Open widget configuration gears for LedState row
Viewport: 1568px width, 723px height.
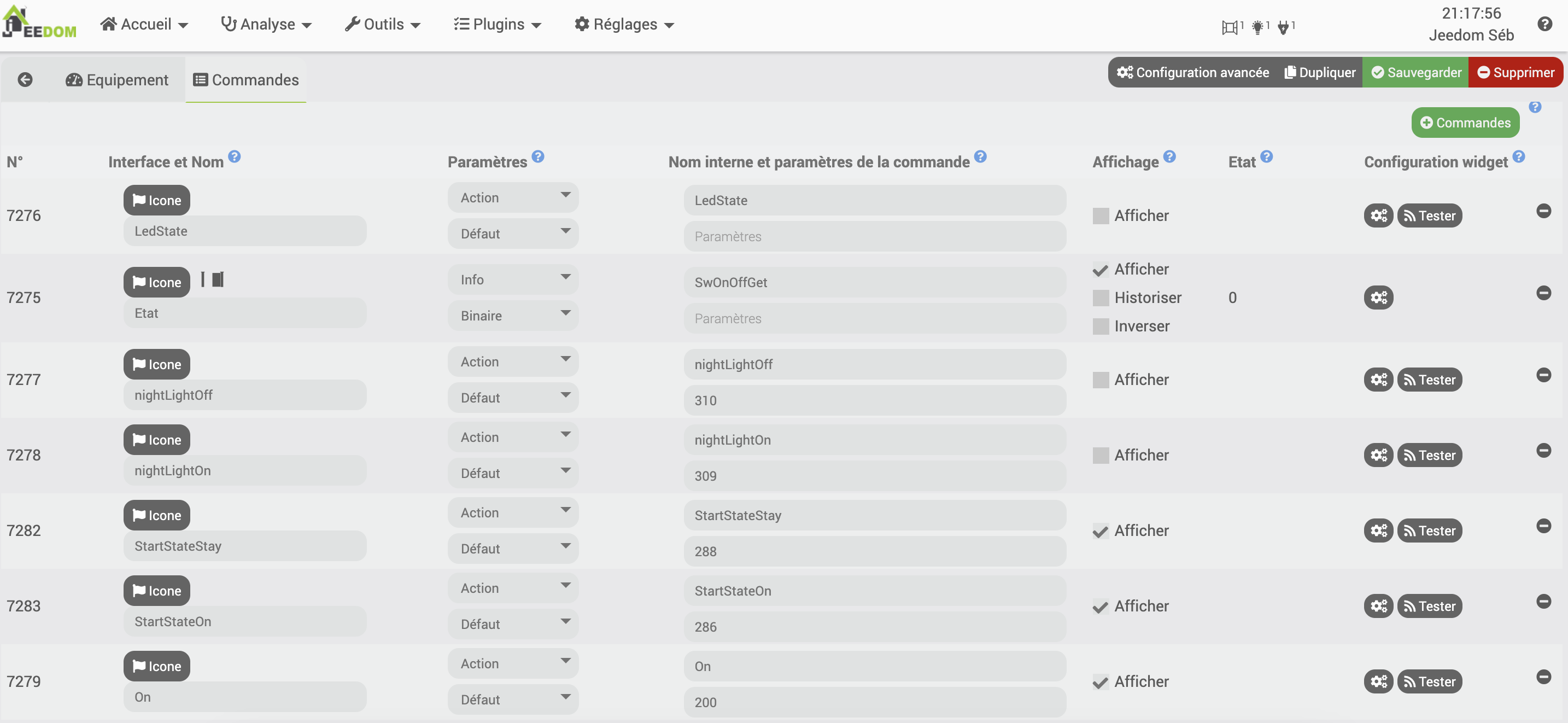[1378, 215]
